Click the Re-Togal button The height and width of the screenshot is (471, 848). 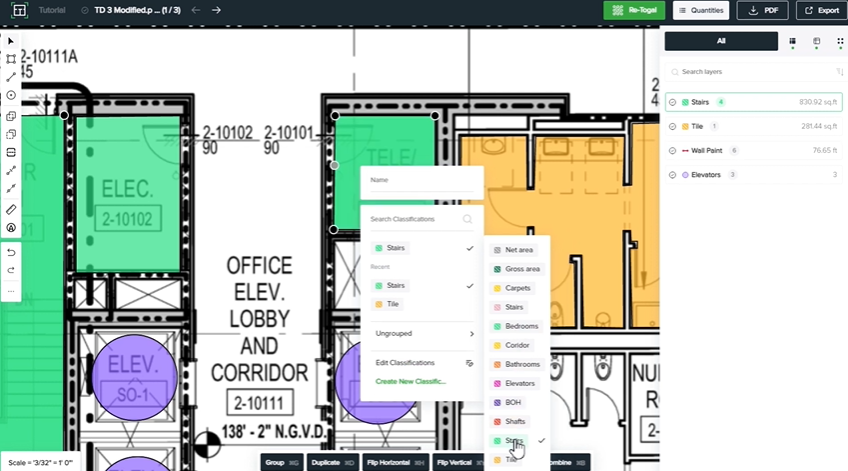point(634,10)
